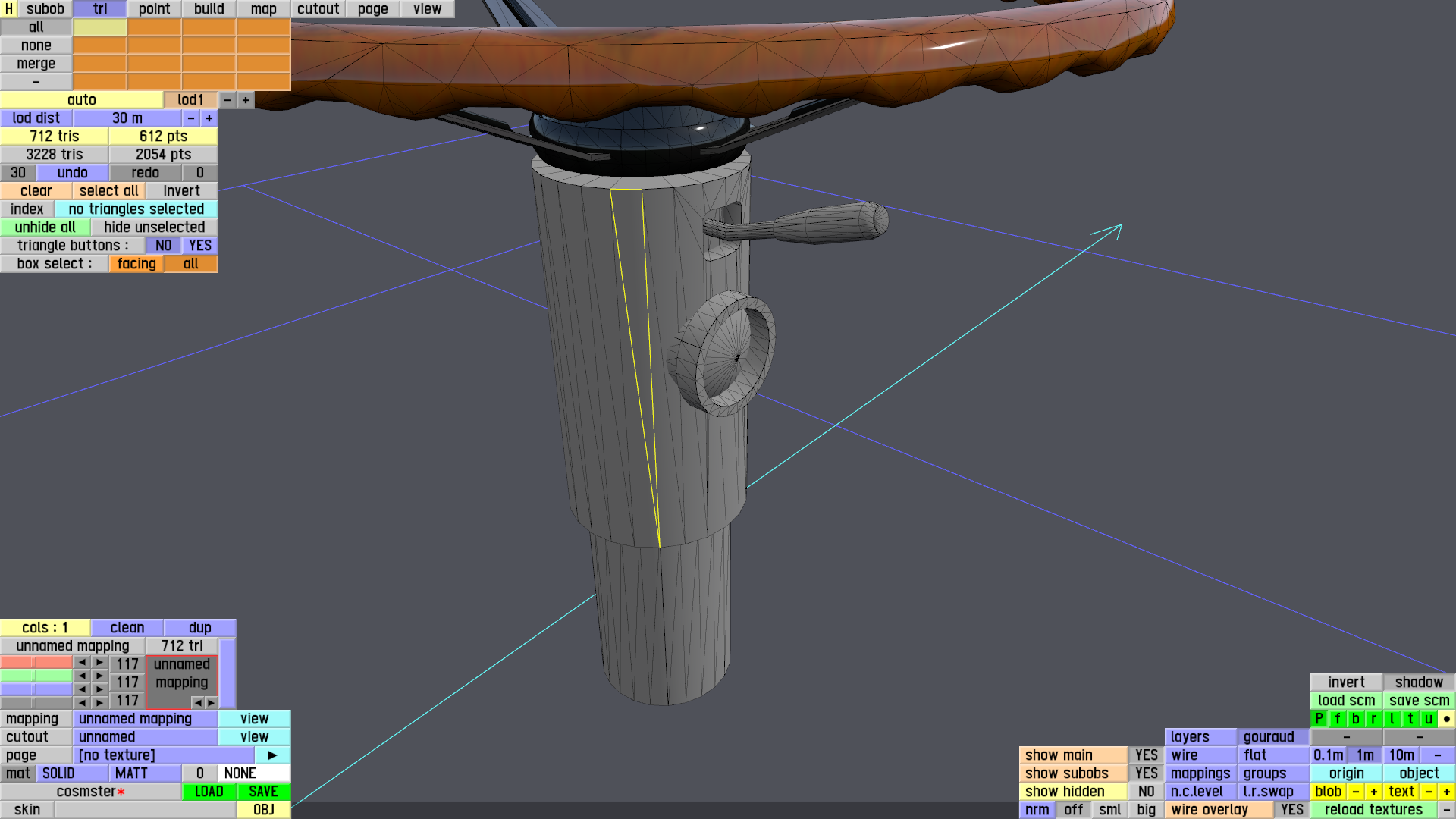Click the right arrow next to no texture
Viewport: 1456px width, 819px height.
(x=272, y=755)
